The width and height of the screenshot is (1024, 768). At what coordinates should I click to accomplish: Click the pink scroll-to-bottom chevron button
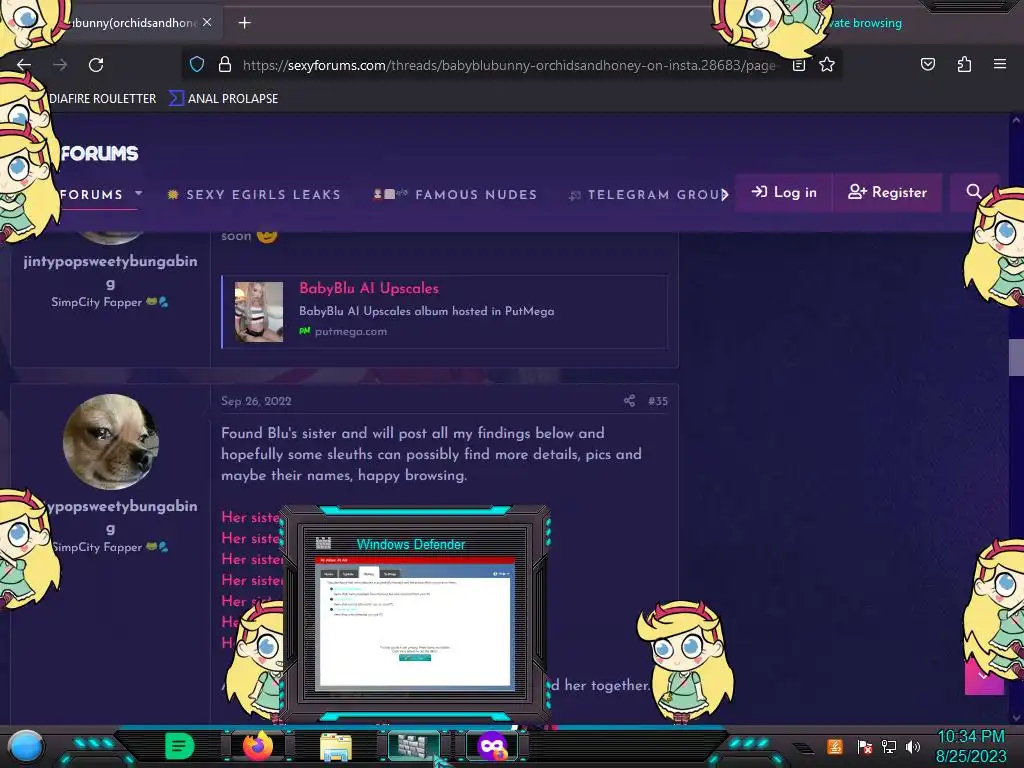984,677
